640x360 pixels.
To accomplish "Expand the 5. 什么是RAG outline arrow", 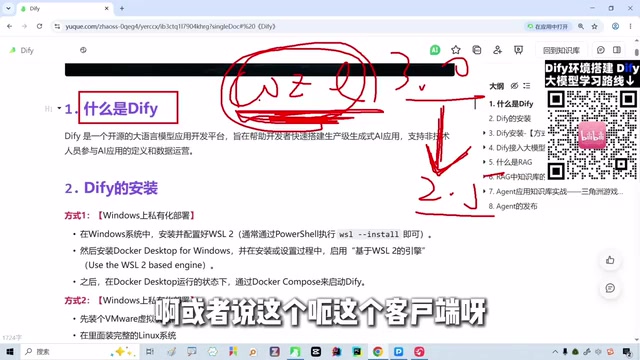I will click(x=484, y=162).
